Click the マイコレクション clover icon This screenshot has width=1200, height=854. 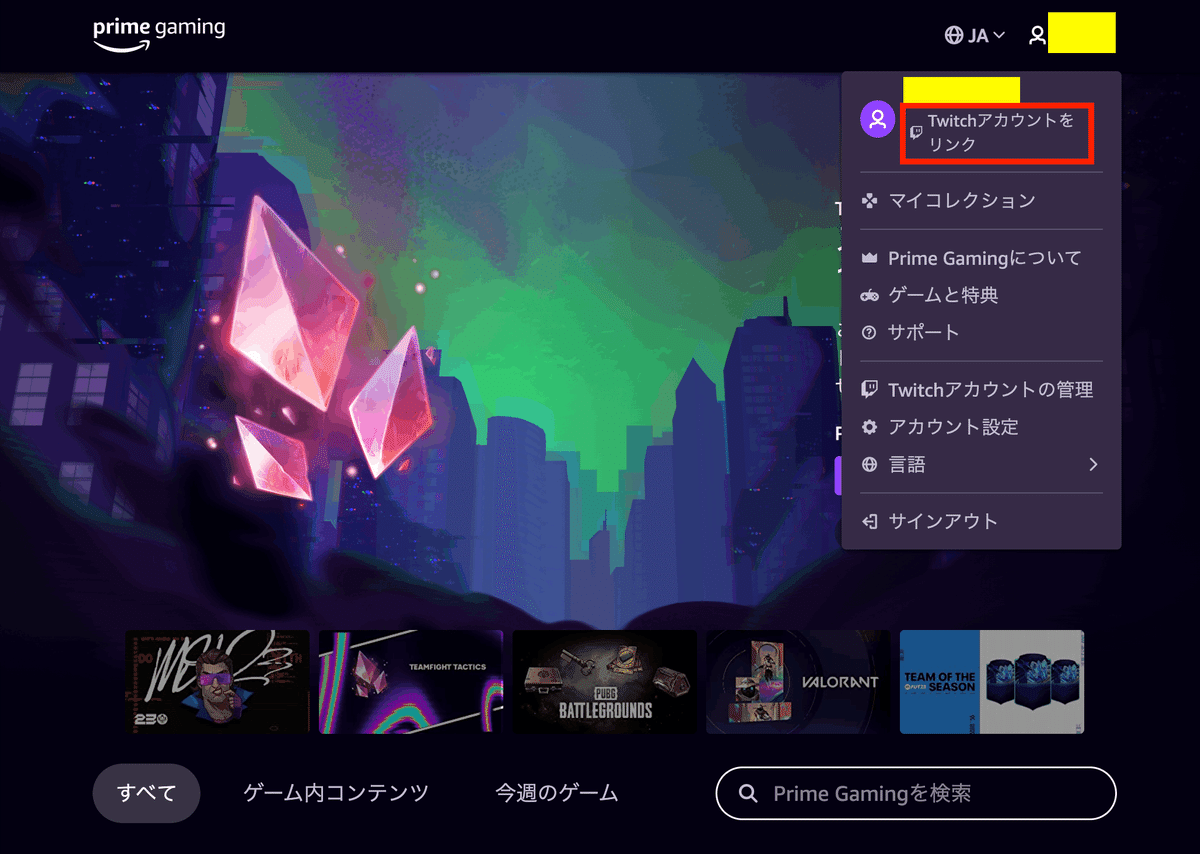(x=870, y=201)
